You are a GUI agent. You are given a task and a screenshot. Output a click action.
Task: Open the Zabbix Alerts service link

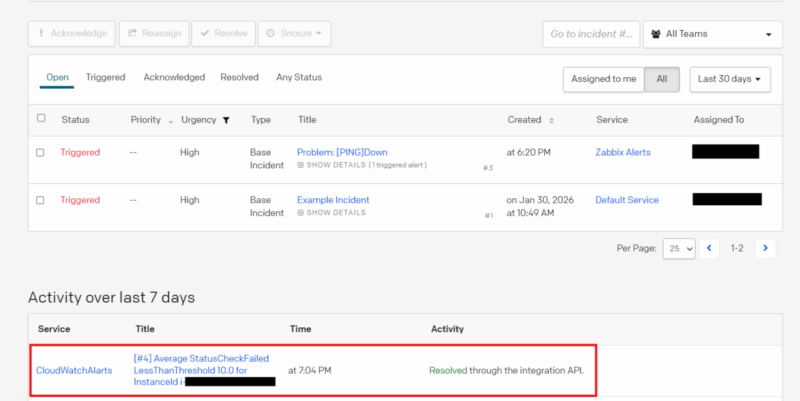[x=622, y=152]
